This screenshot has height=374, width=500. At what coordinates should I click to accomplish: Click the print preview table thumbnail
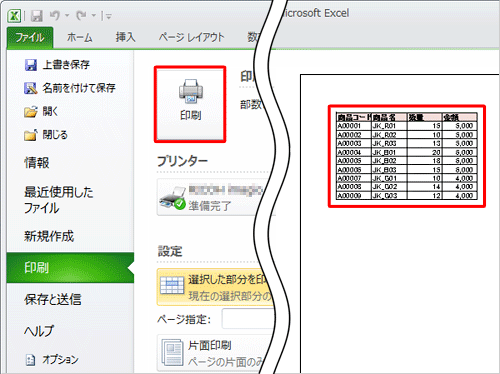(407, 156)
